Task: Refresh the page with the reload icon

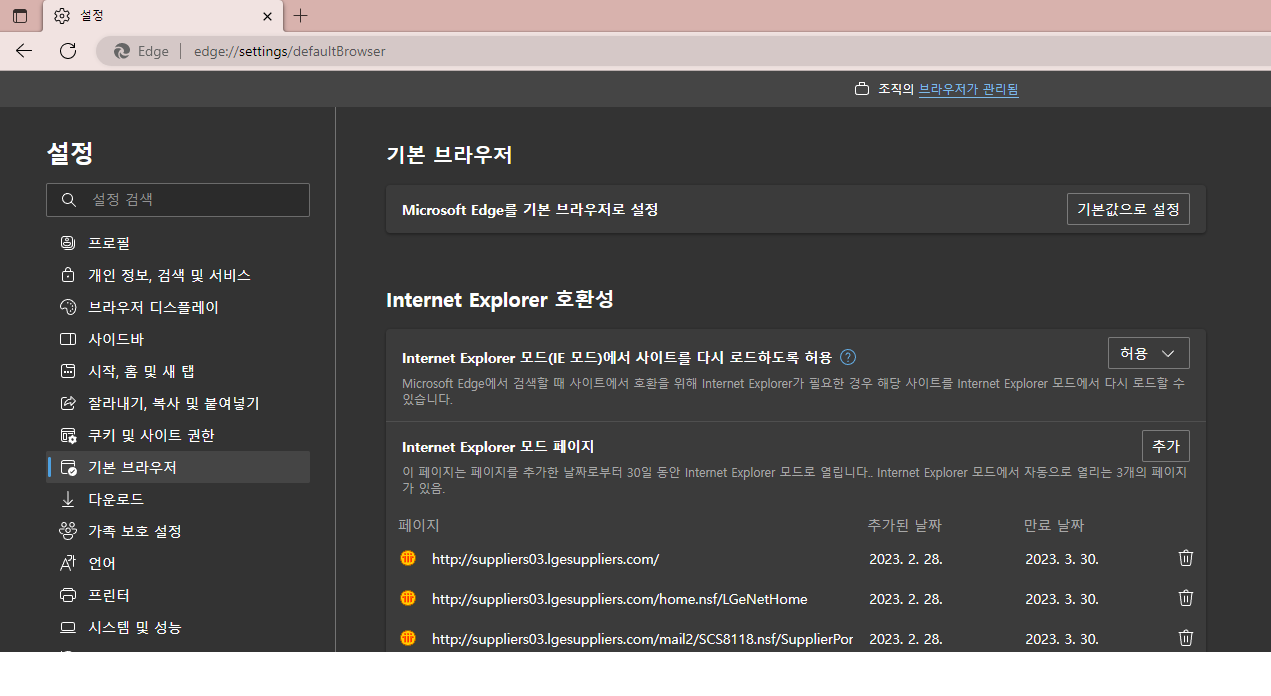Action: tap(68, 51)
